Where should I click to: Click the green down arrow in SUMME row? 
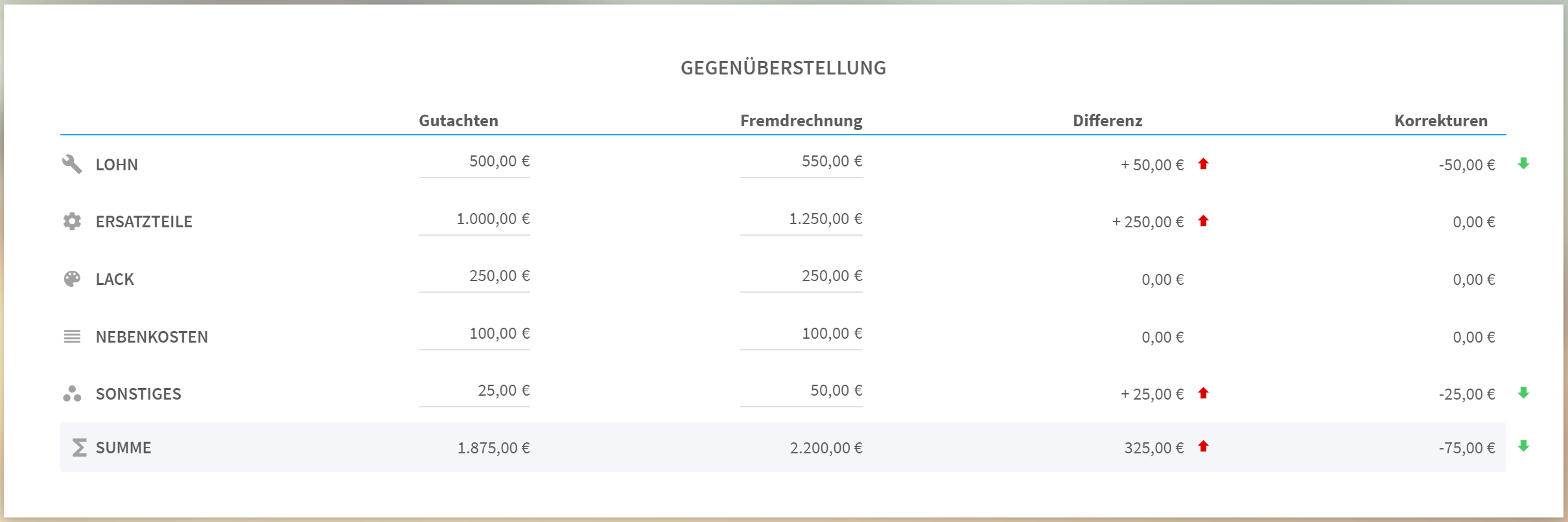[1523, 446]
